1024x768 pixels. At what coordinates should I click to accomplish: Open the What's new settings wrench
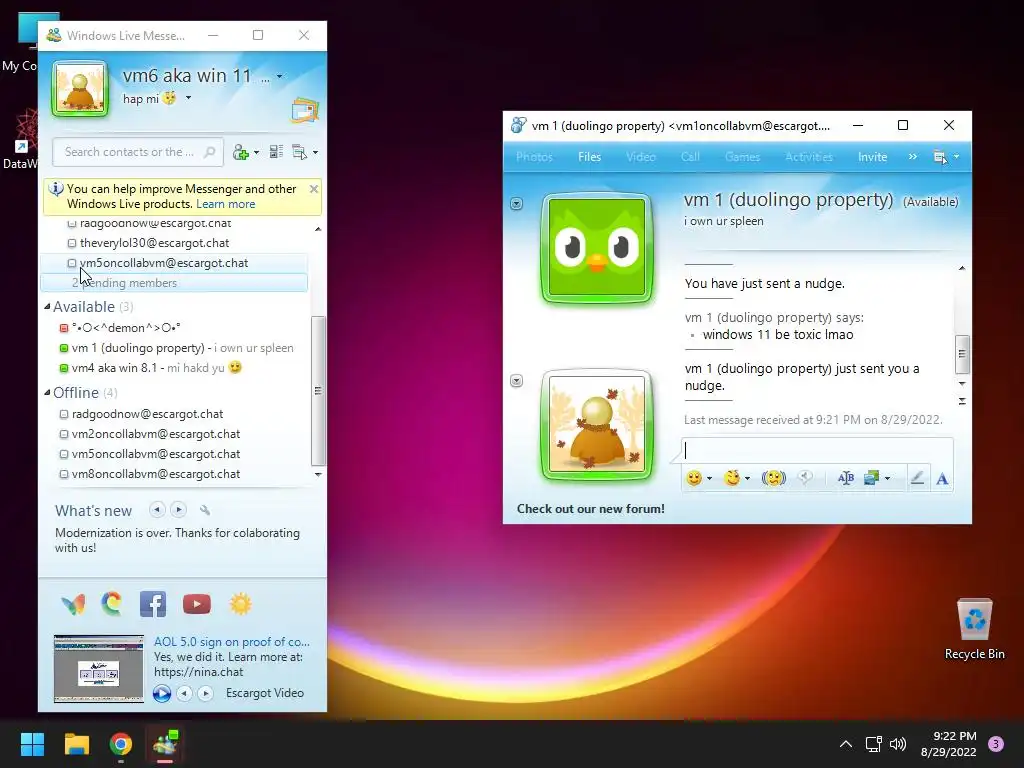205,510
